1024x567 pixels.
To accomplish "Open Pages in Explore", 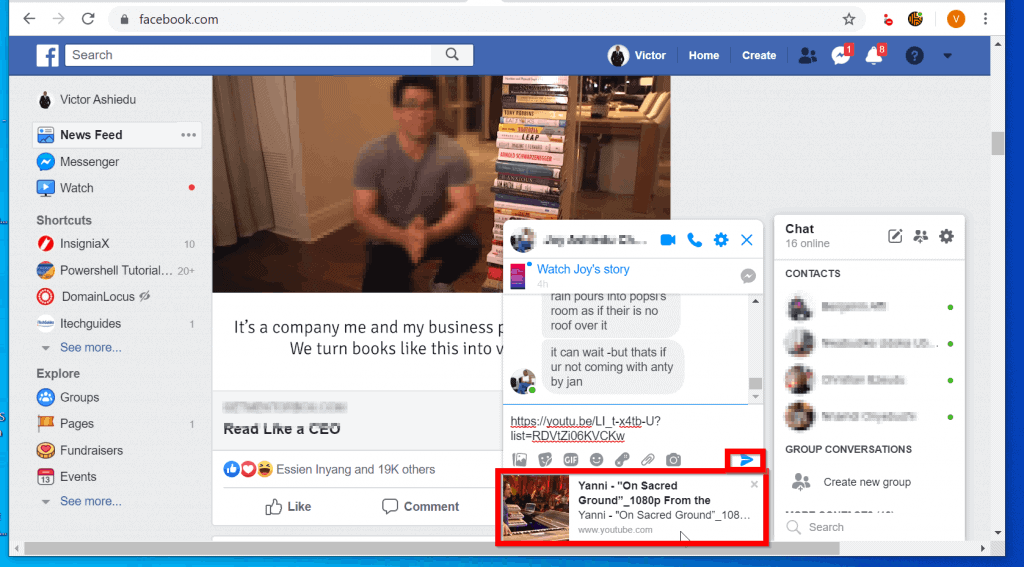I will pos(65,424).
